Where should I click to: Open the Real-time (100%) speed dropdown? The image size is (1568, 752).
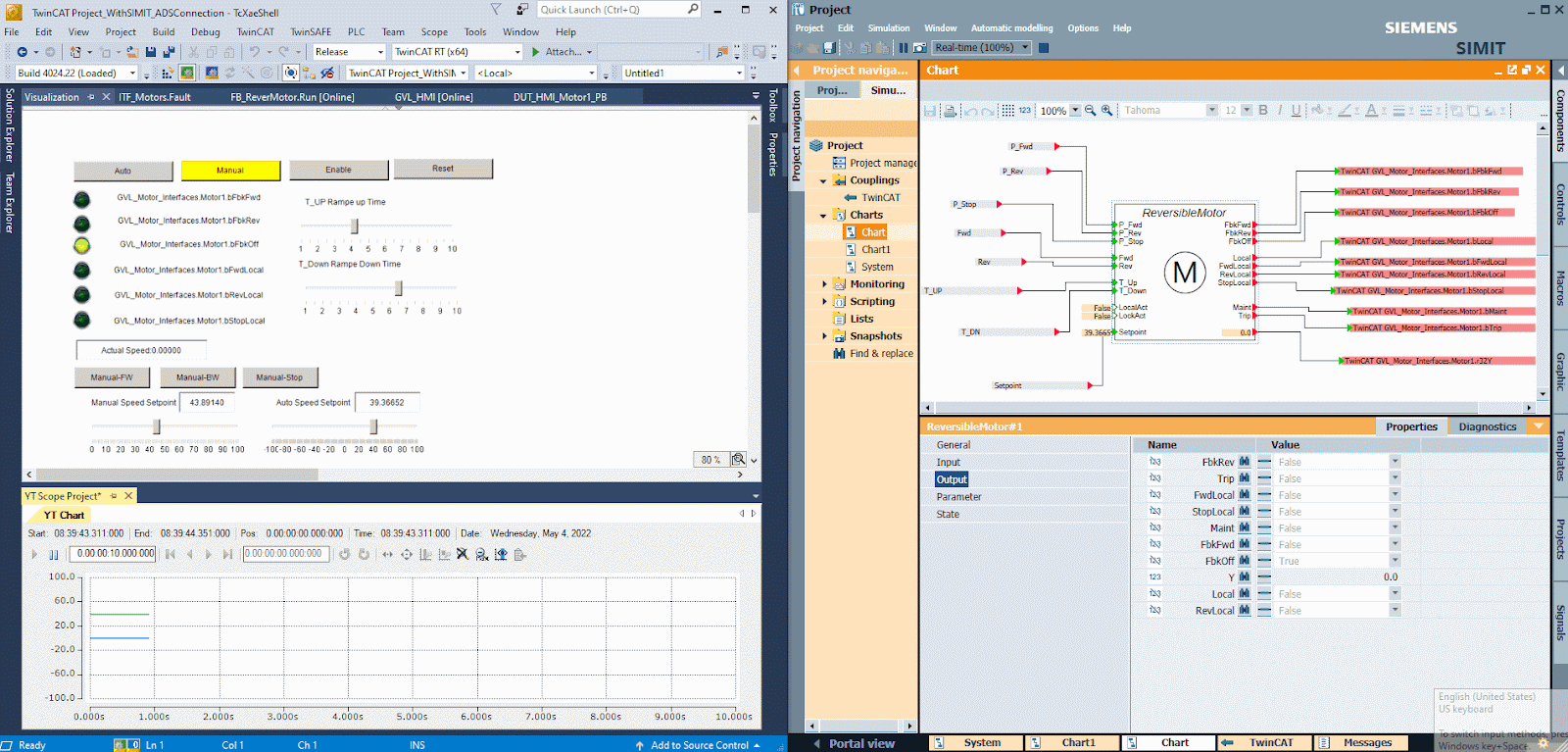tap(1025, 47)
